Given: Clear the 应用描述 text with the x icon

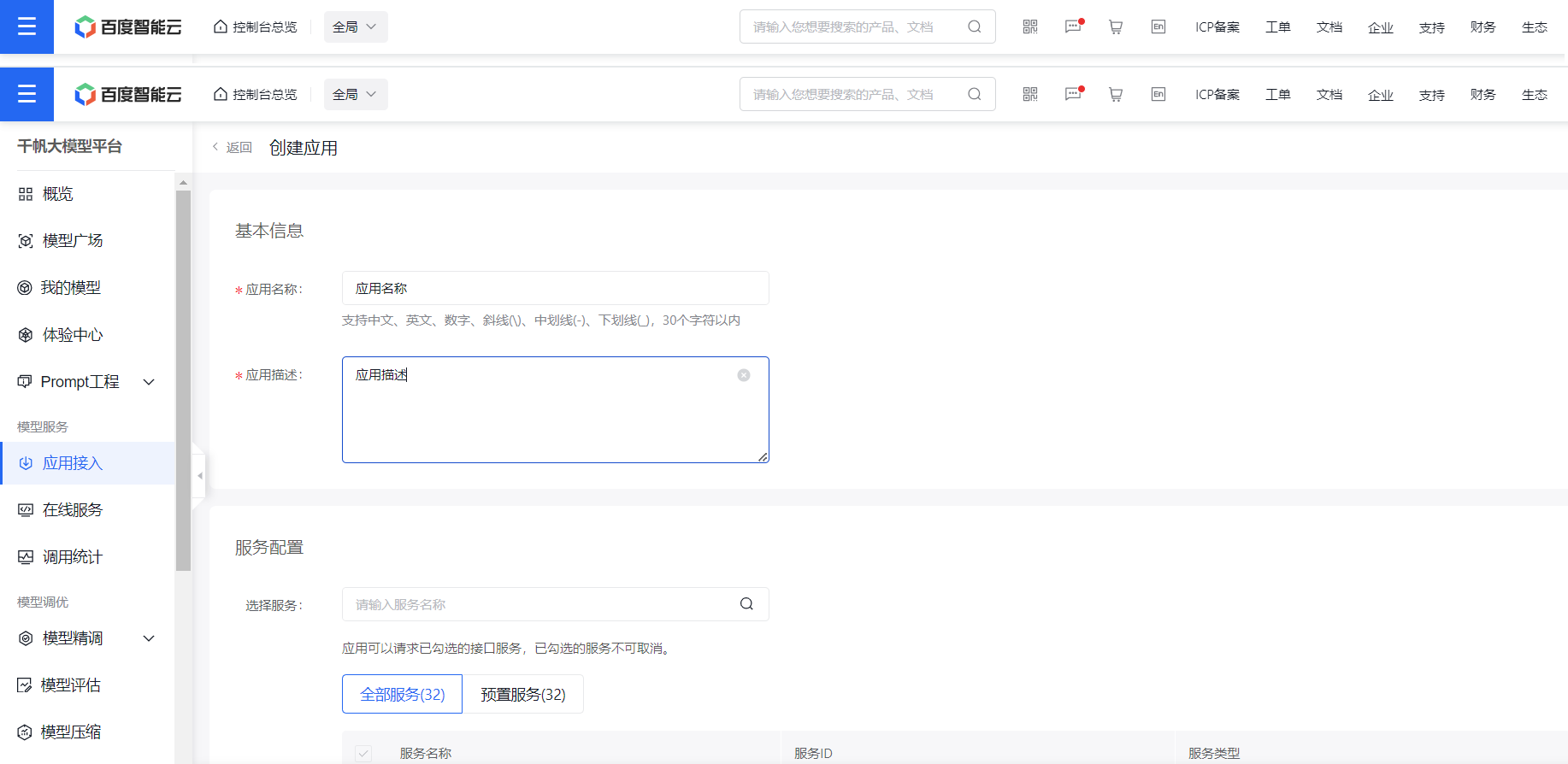Looking at the screenshot, I should (x=744, y=375).
